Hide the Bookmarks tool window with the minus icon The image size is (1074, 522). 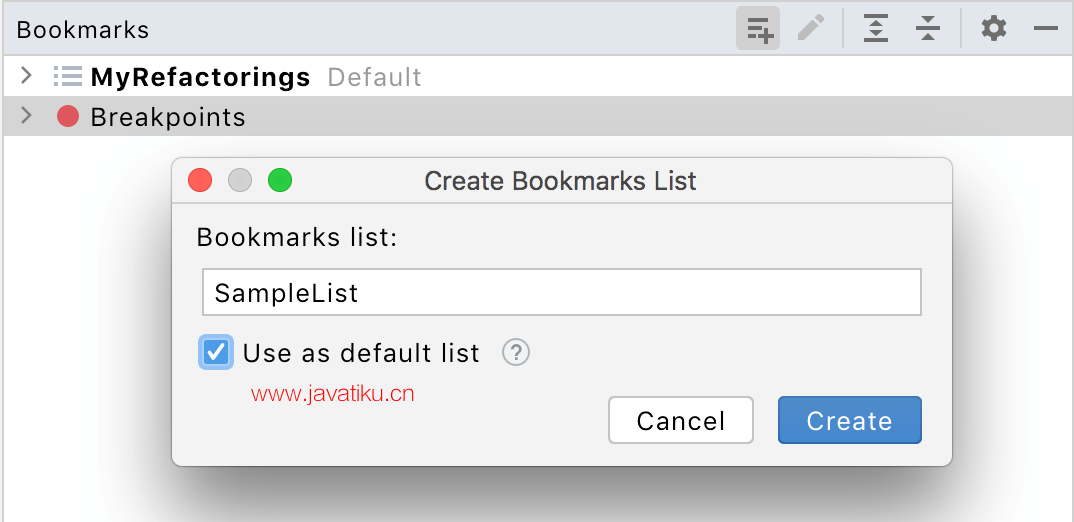pyautogui.click(x=1046, y=29)
